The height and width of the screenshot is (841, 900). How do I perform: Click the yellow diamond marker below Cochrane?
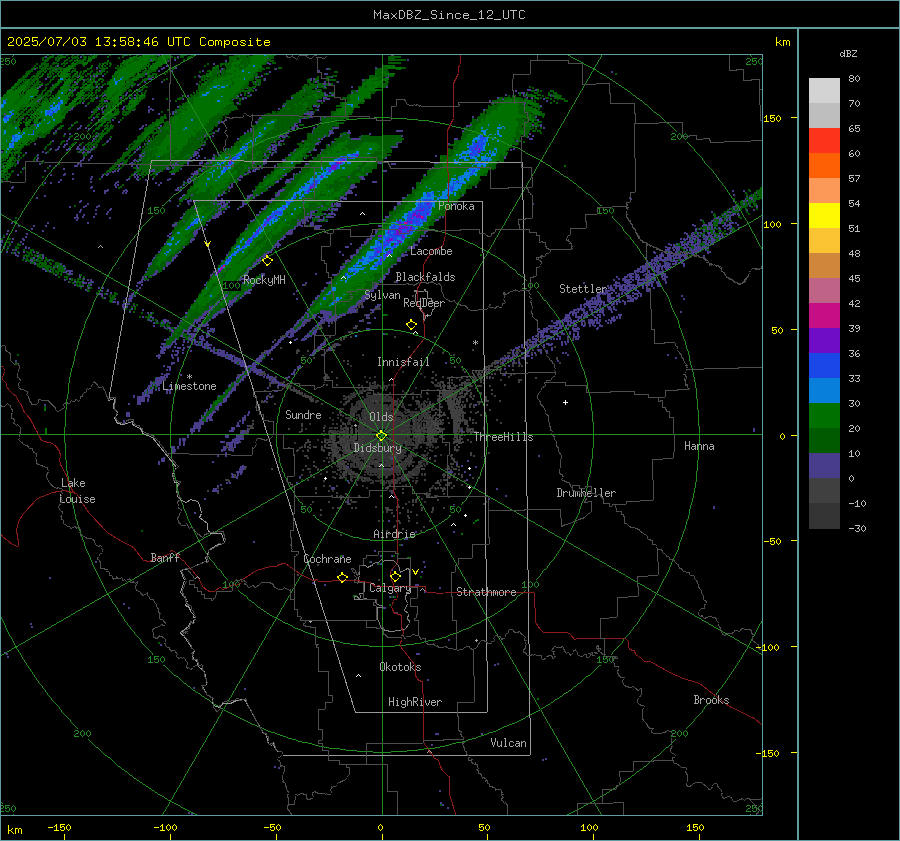tap(342, 578)
